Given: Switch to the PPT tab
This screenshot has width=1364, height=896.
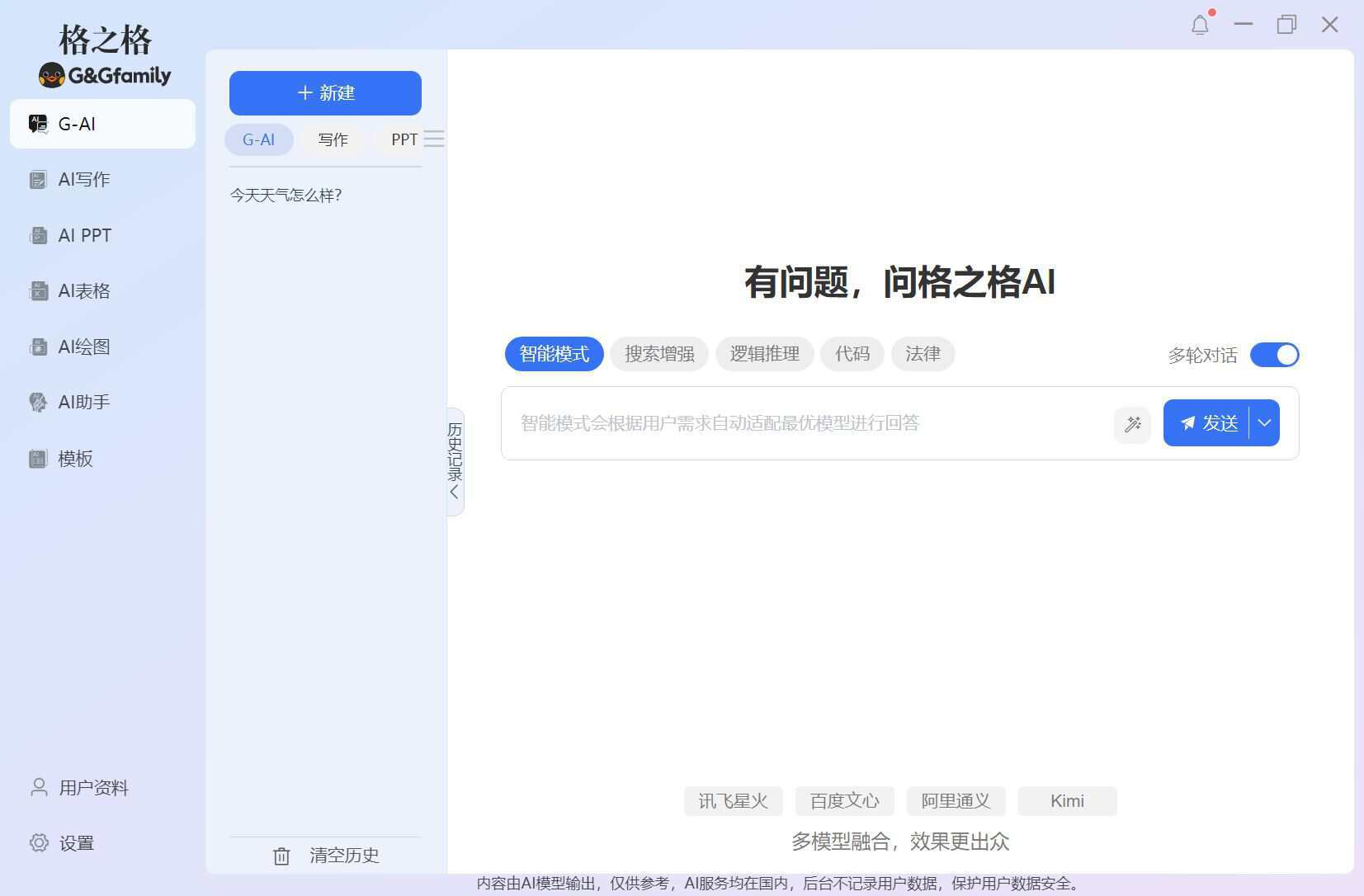Looking at the screenshot, I should (404, 139).
